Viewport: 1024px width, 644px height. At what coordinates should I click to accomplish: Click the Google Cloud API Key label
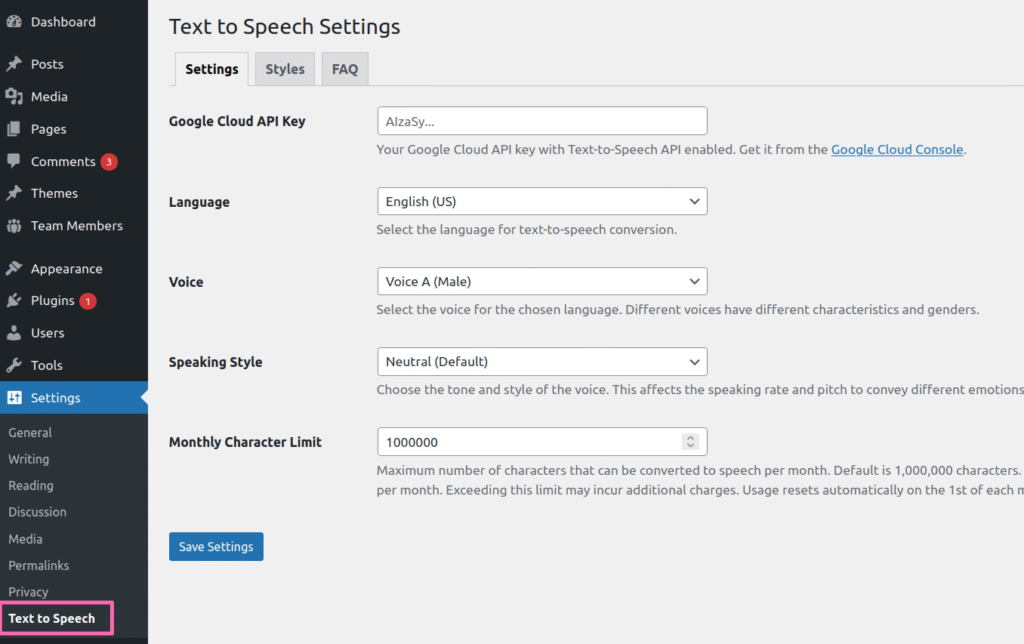pyautogui.click(x=237, y=121)
